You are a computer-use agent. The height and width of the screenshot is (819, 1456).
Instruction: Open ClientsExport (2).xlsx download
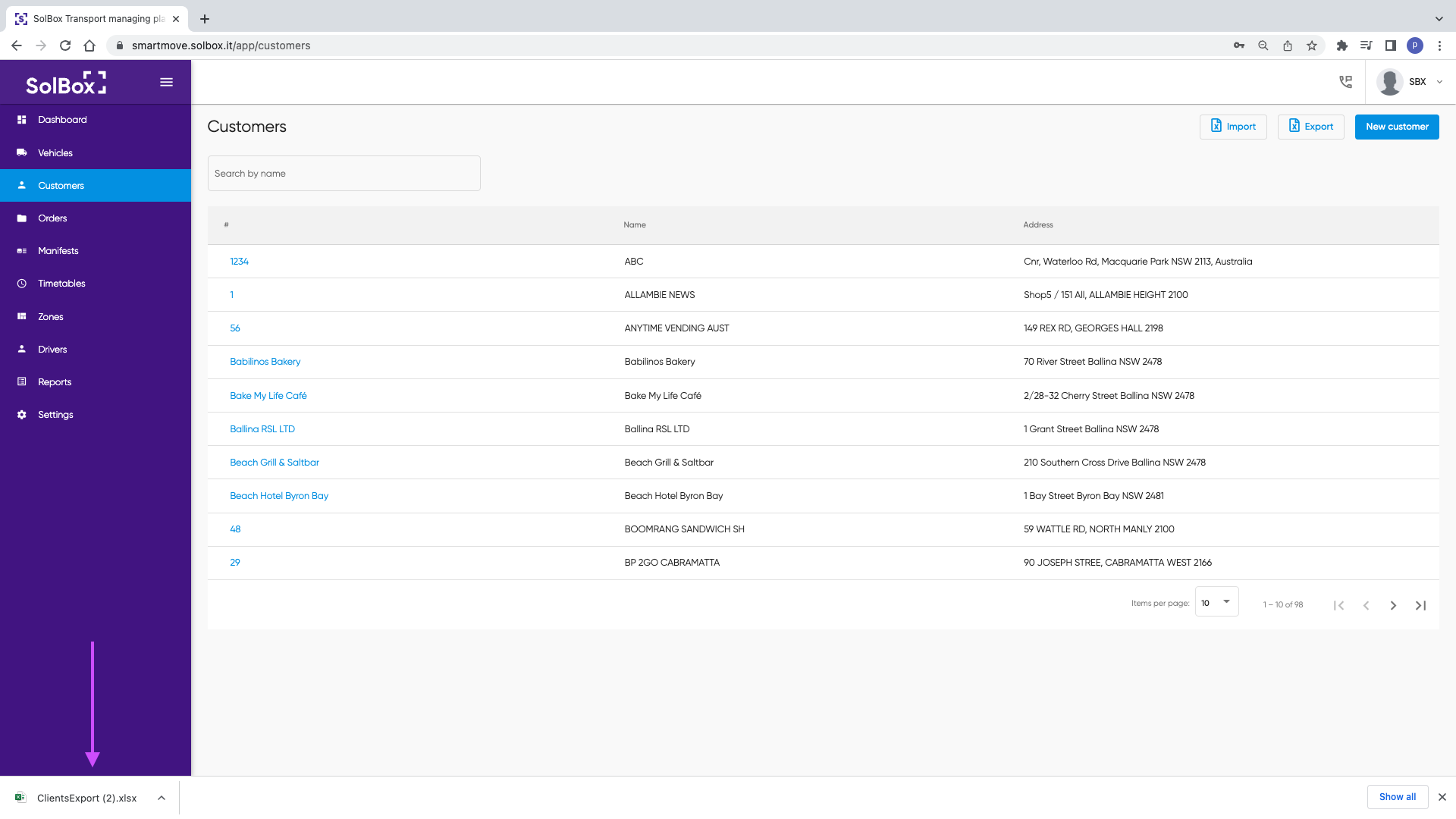86,798
